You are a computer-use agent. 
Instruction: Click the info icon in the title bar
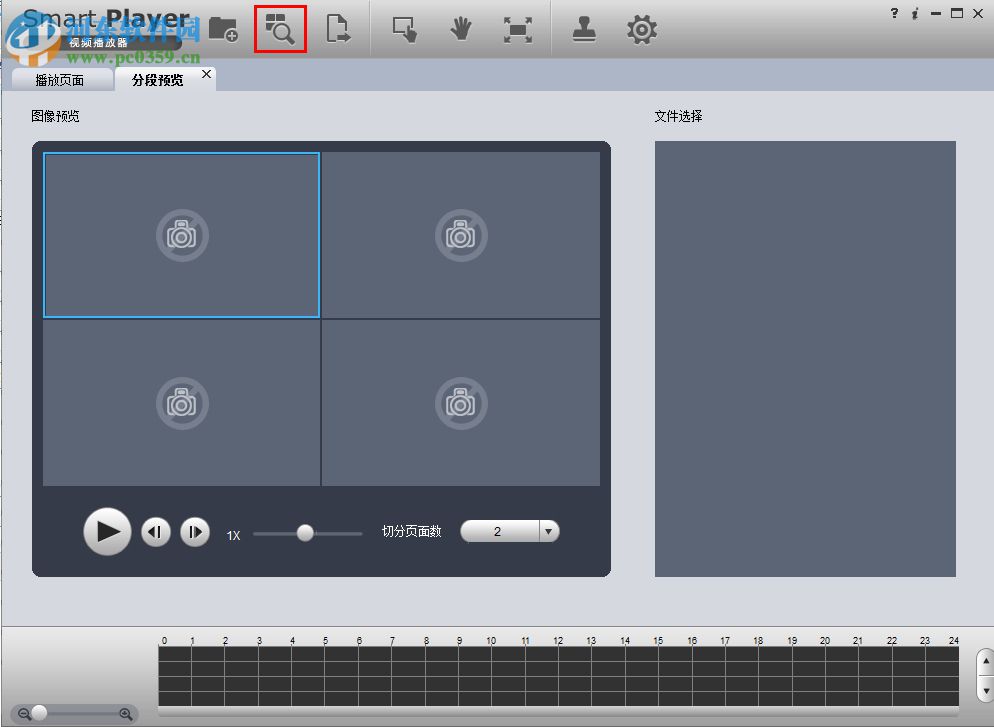pyautogui.click(x=915, y=13)
